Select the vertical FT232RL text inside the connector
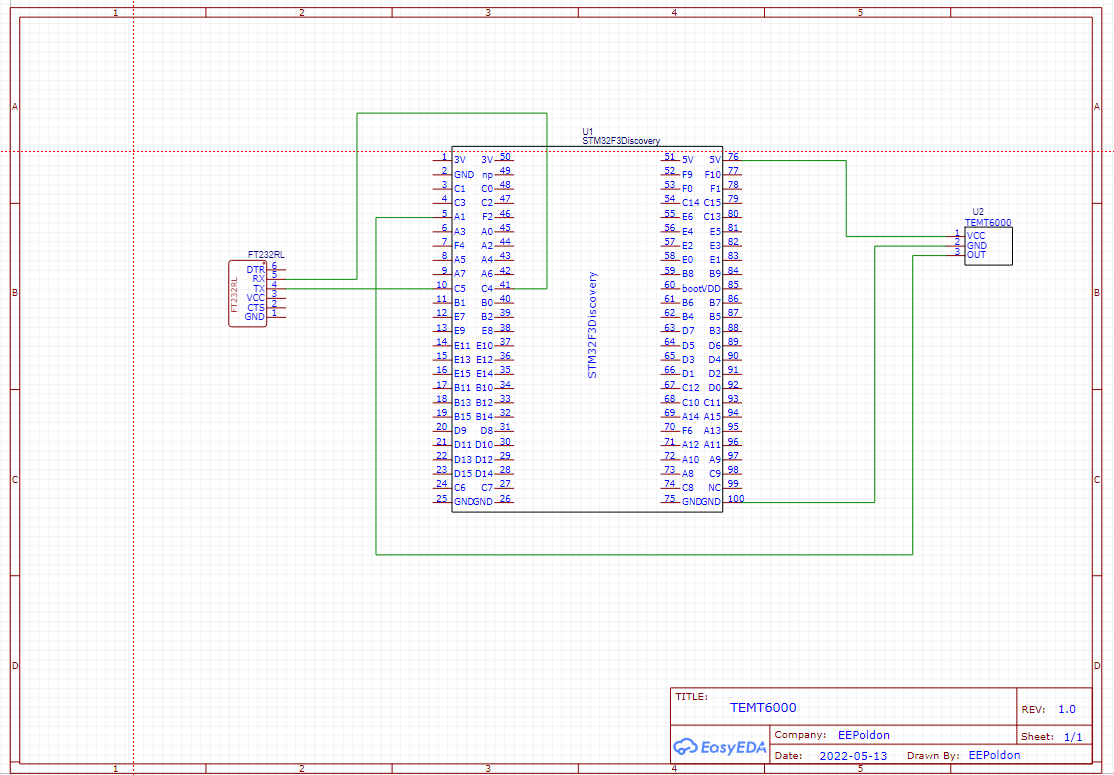 click(234, 294)
